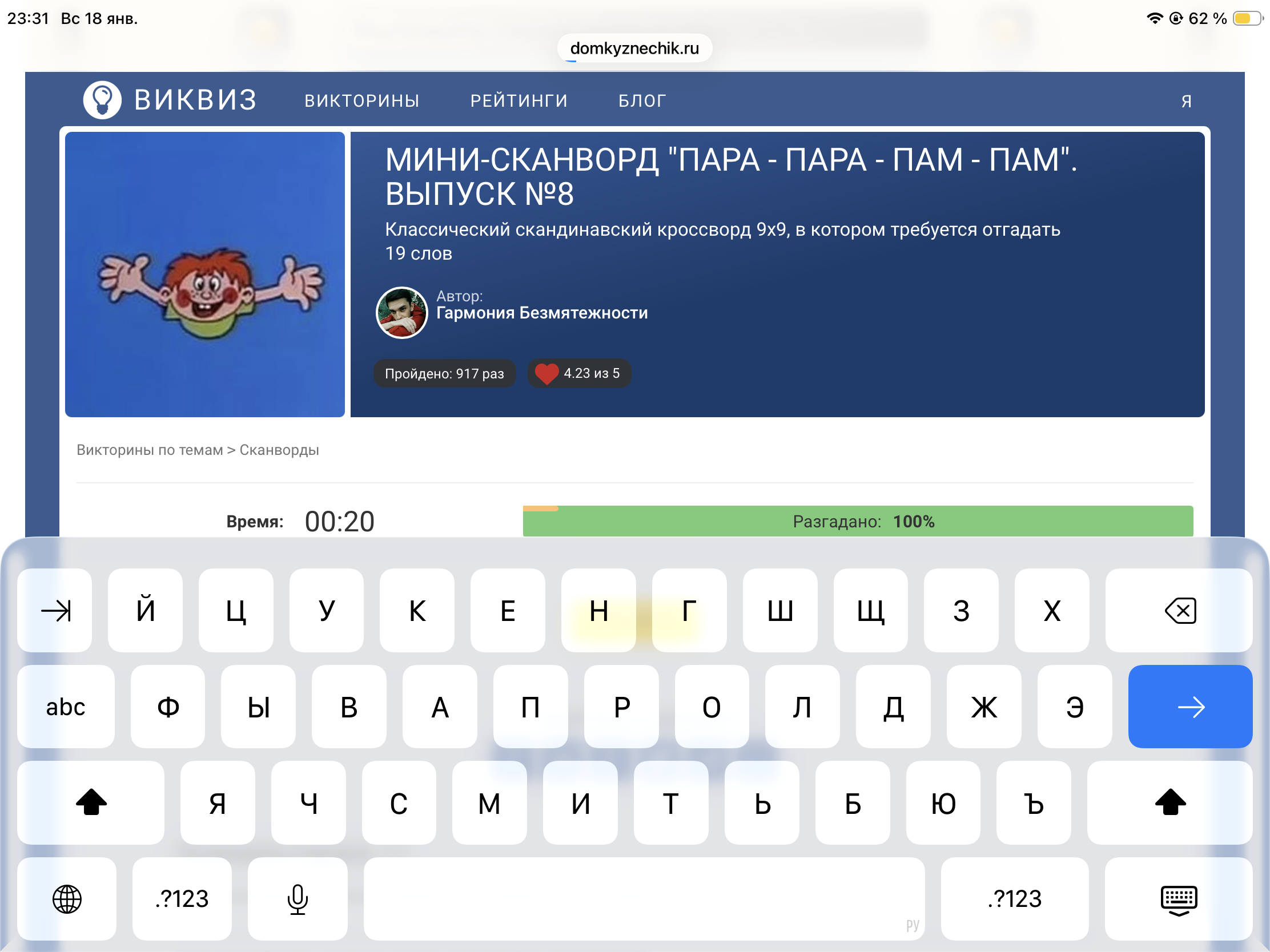1270x952 pixels.
Task: Click the ВИКВИЗ lightbulb logo icon
Action: pos(102,100)
